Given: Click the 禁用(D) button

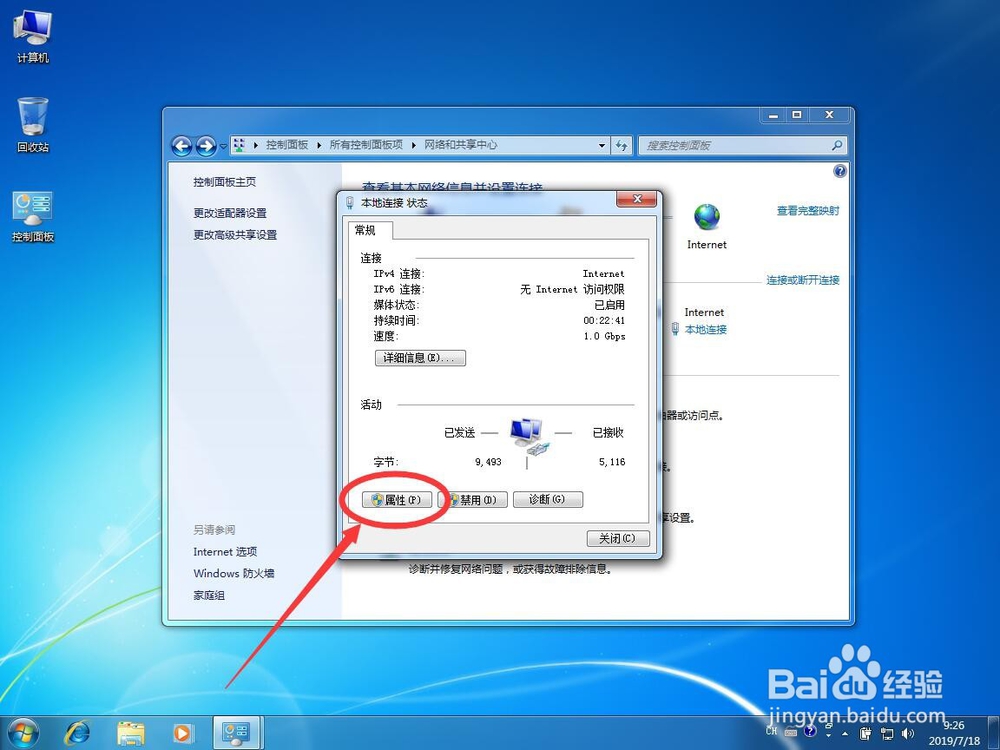Looking at the screenshot, I should pos(473,499).
